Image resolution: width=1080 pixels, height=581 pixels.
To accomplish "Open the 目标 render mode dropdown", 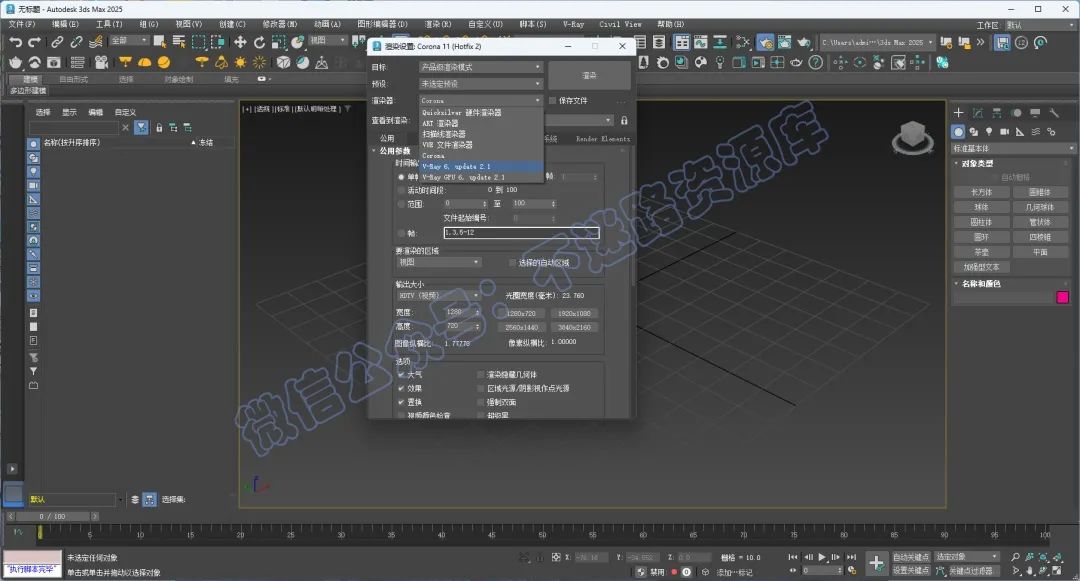I will tap(481, 67).
